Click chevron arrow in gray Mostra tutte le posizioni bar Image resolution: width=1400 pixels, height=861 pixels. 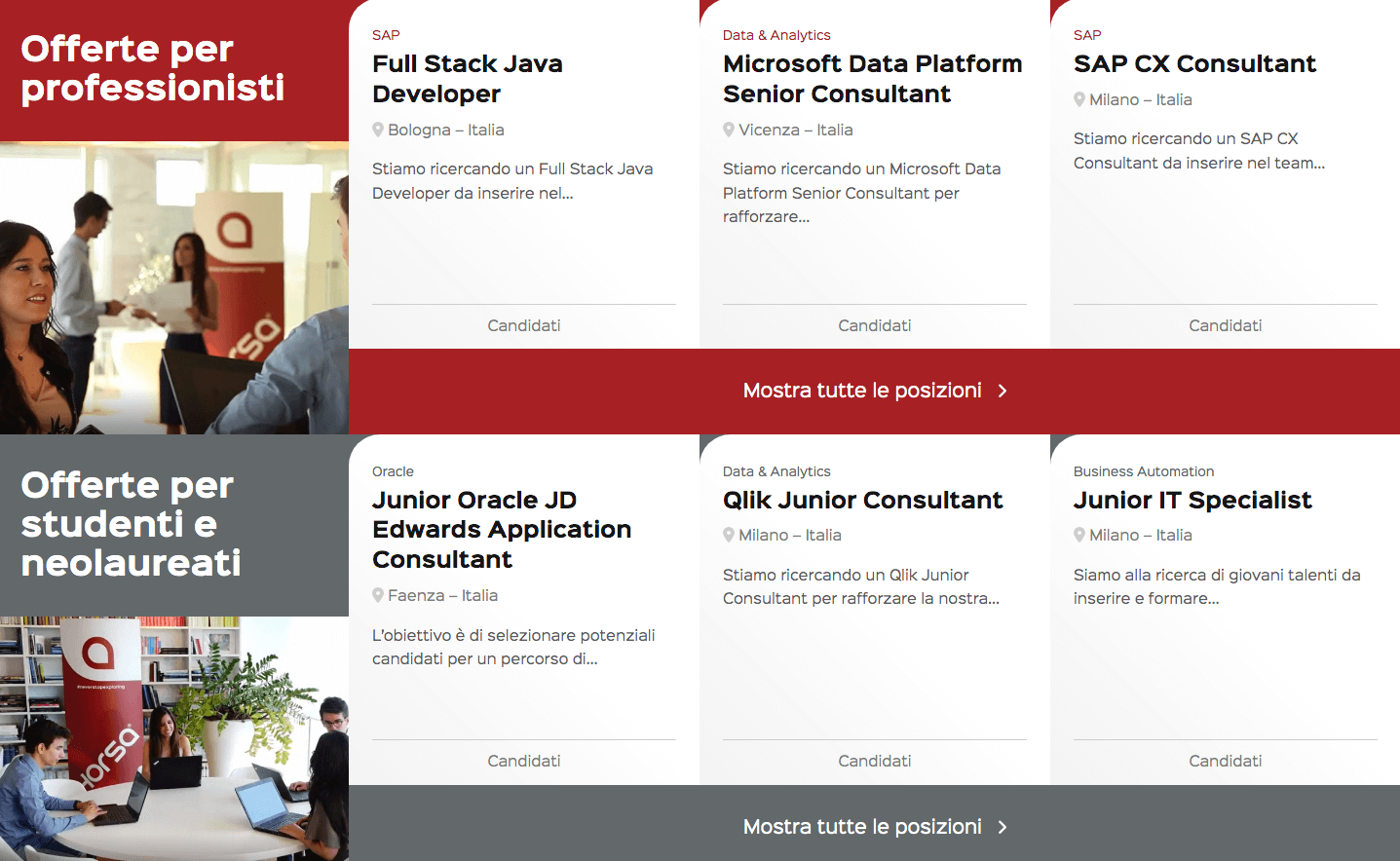click(1003, 827)
